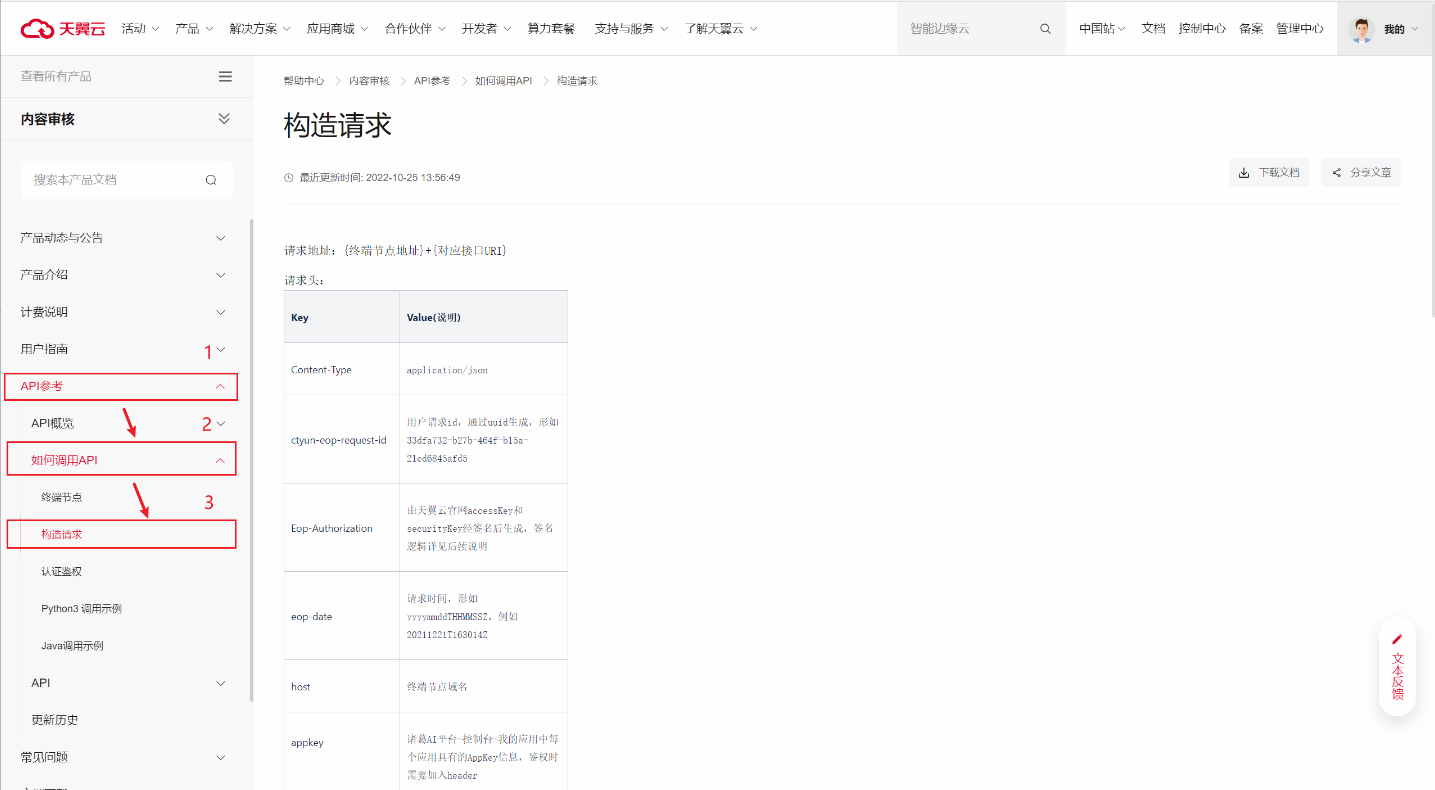
Task: Click the magnifier icon in top search bar
Action: tap(1045, 29)
